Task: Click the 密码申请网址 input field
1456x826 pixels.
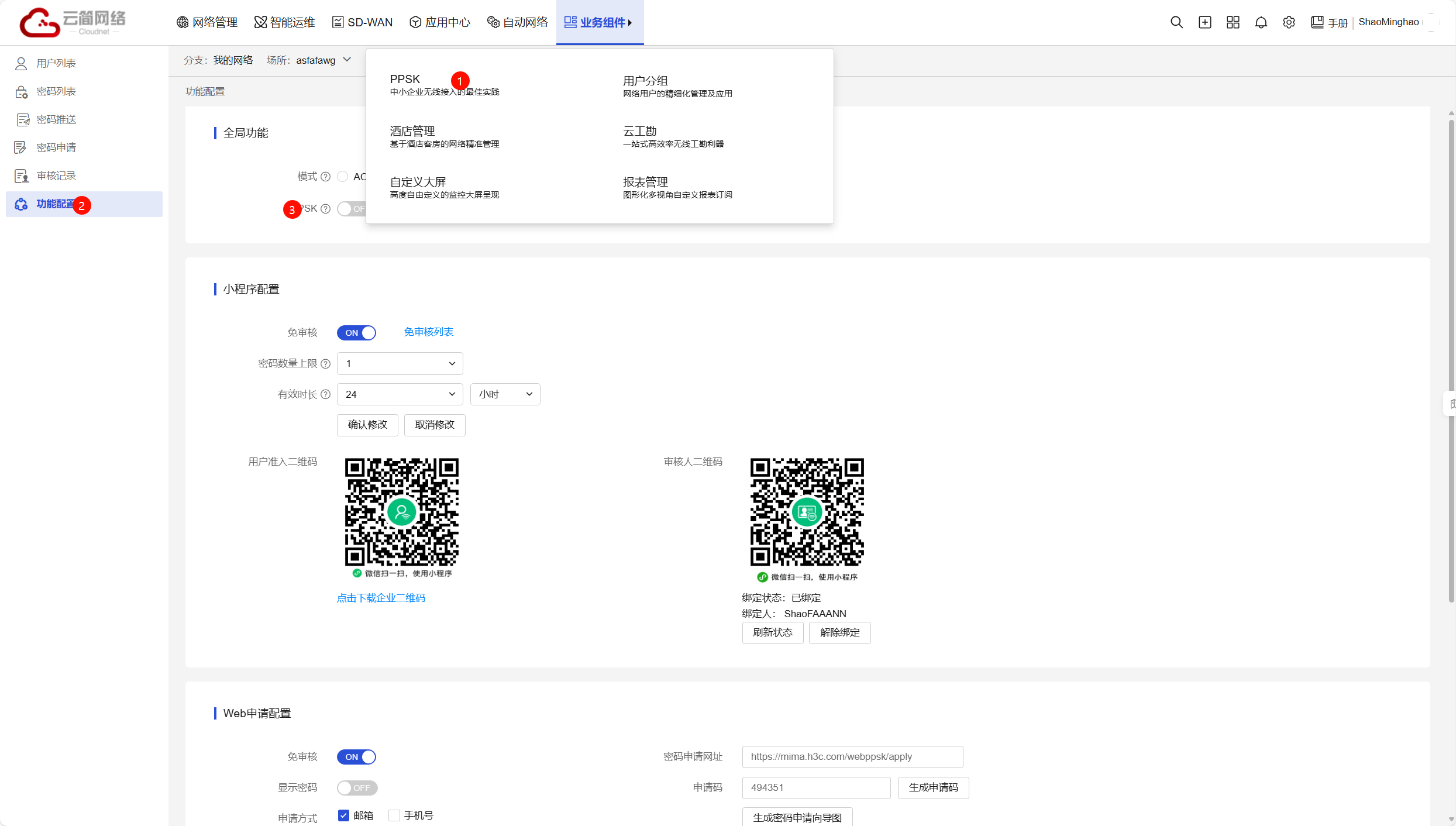Action: [x=852, y=756]
